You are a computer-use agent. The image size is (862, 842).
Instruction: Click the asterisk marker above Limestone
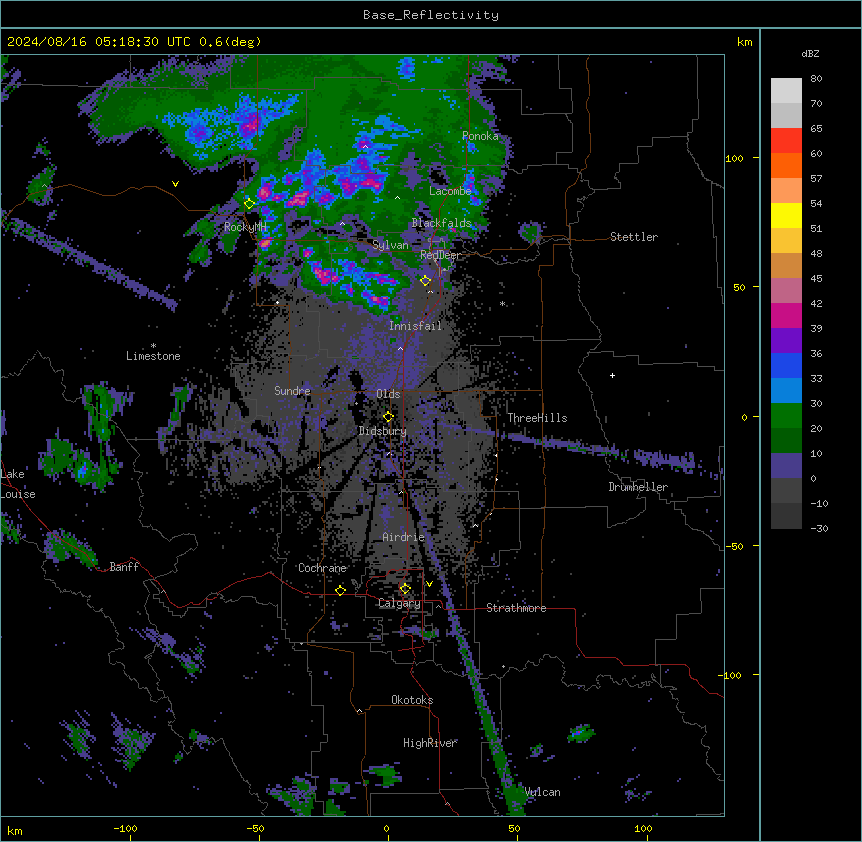pyautogui.click(x=153, y=346)
